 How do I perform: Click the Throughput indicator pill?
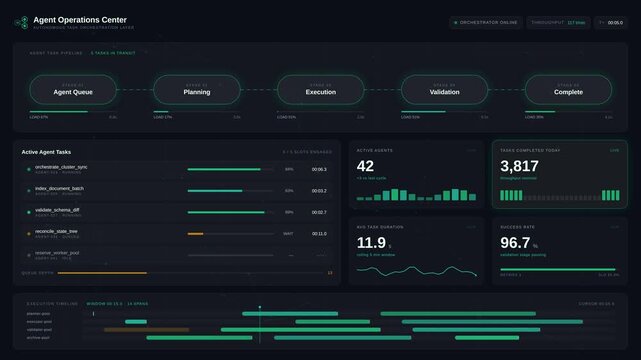[x=558, y=22]
